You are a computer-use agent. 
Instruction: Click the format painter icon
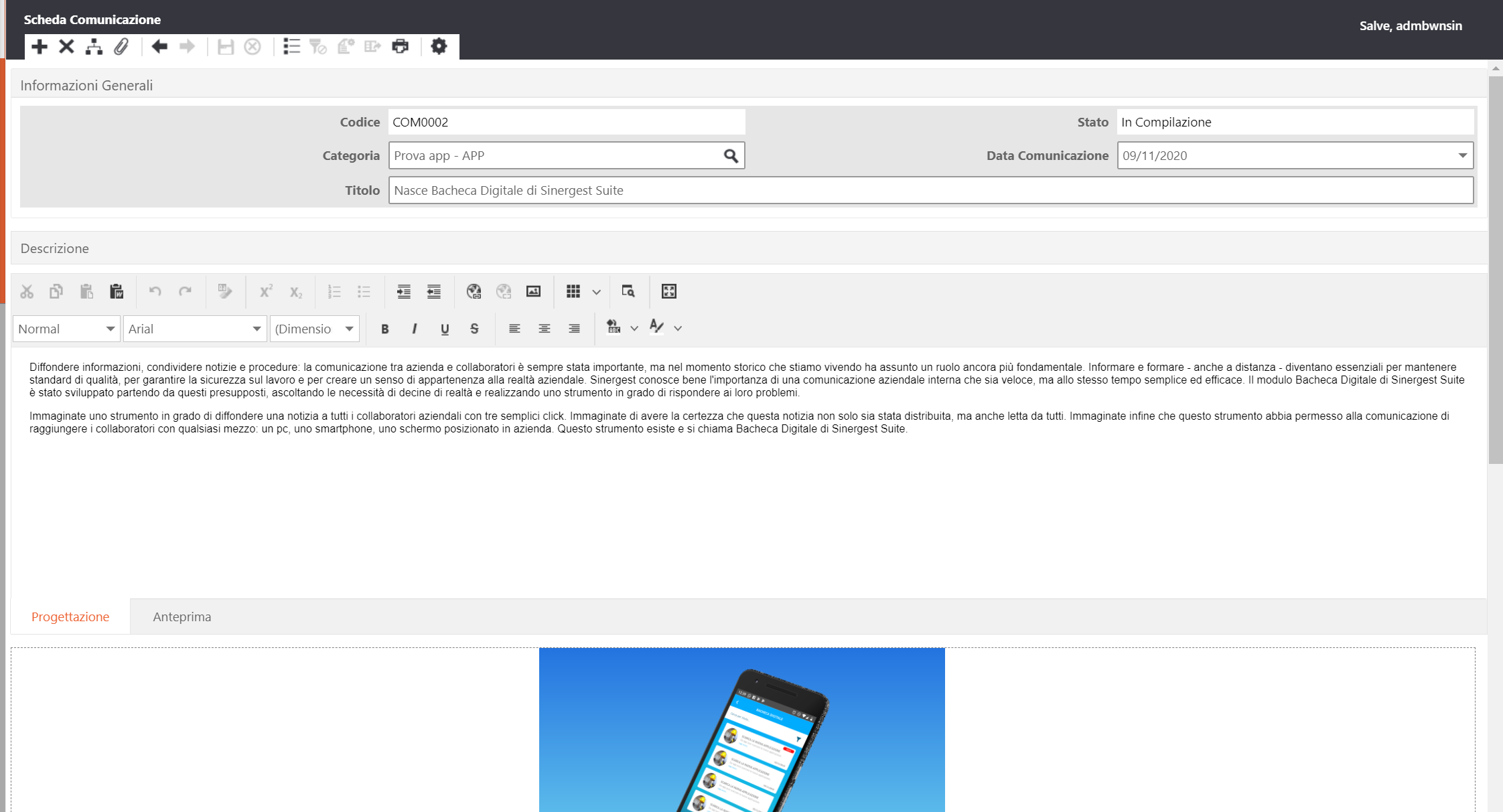(224, 291)
